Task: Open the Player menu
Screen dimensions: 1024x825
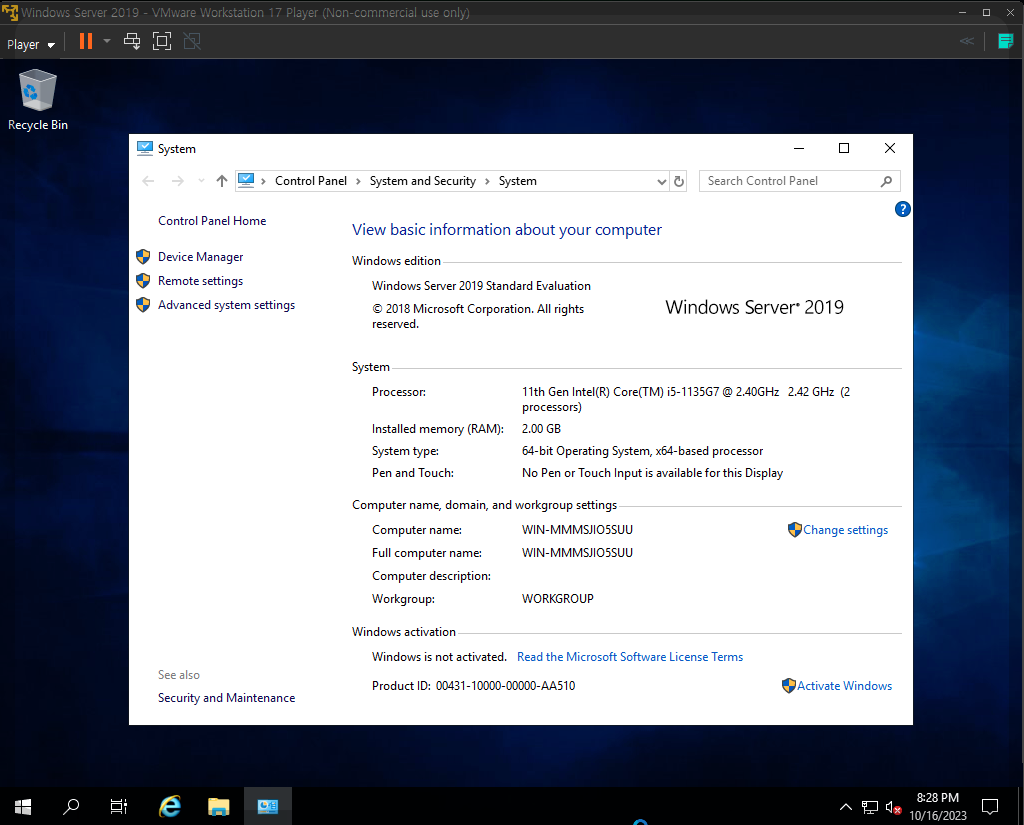Action: click(x=31, y=44)
